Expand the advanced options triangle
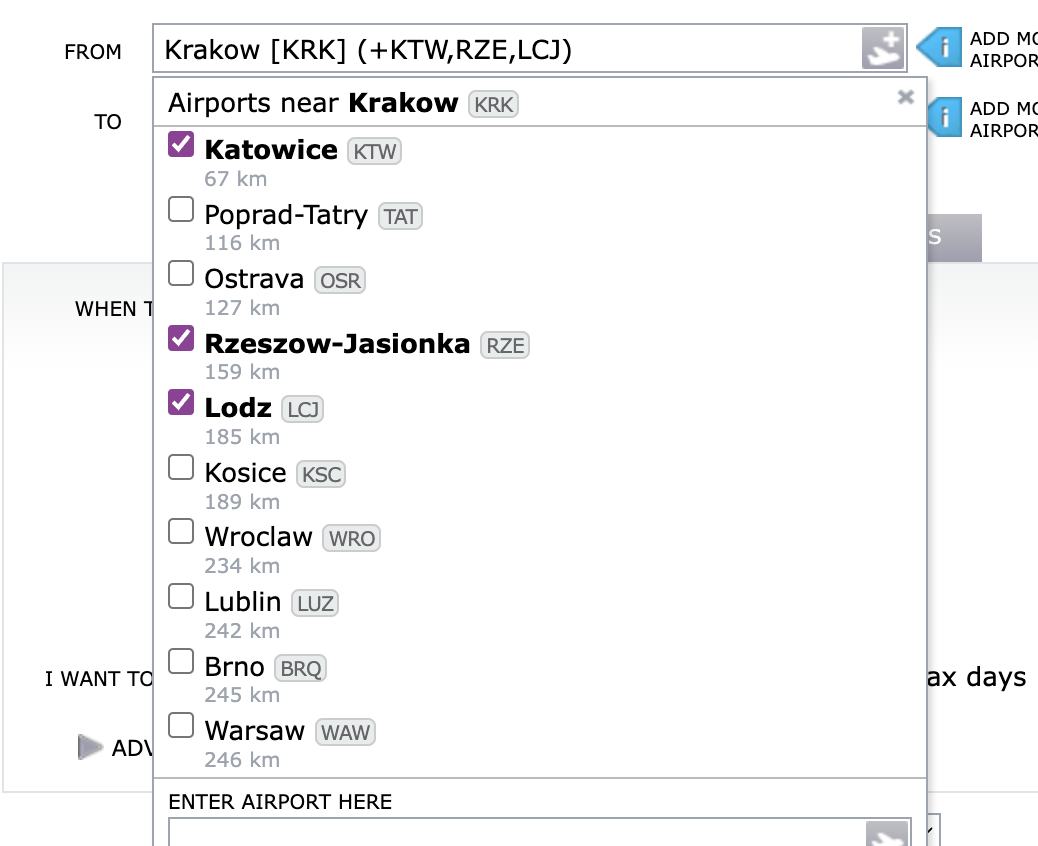Viewport: 1038px width, 846px height. 90,747
